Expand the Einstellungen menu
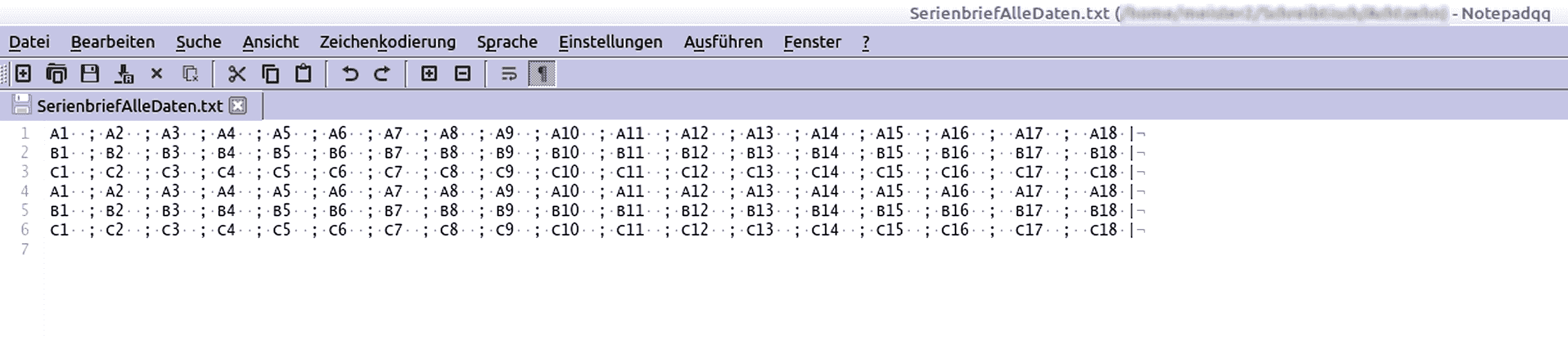1568x337 pixels. (610, 42)
